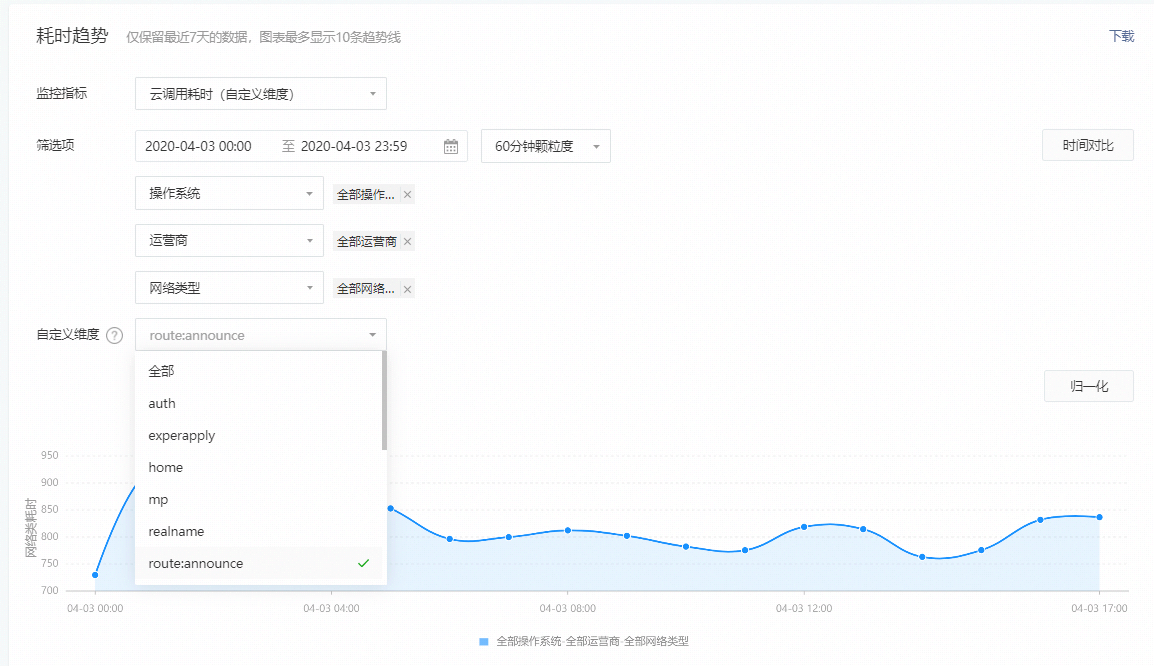Viewport: 1154px width, 666px height.
Task: Click the start date 2020-04-03 00:00 field
Action: pyautogui.click(x=198, y=146)
